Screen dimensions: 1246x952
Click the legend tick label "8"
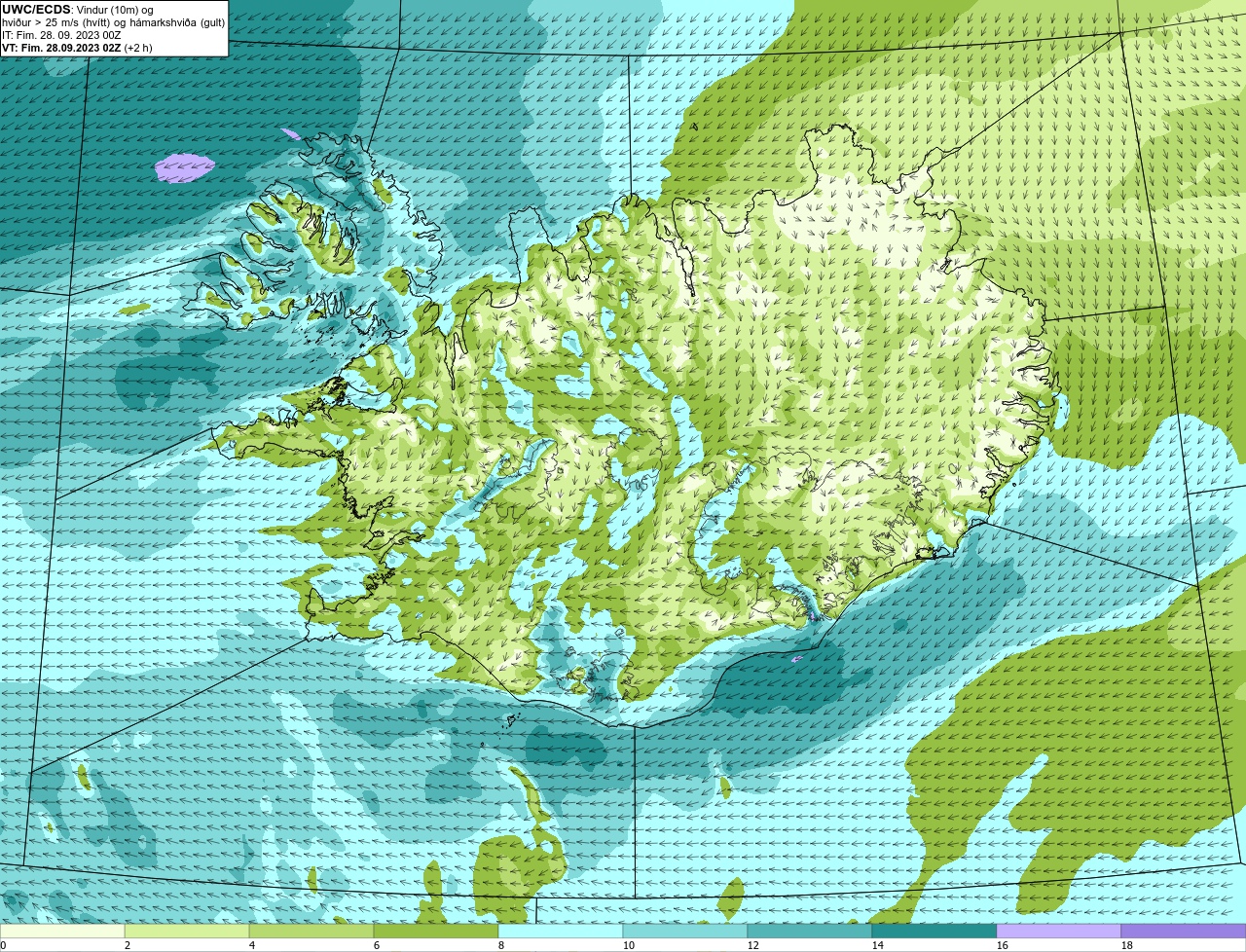pyautogui.click(x=501, y=945)
